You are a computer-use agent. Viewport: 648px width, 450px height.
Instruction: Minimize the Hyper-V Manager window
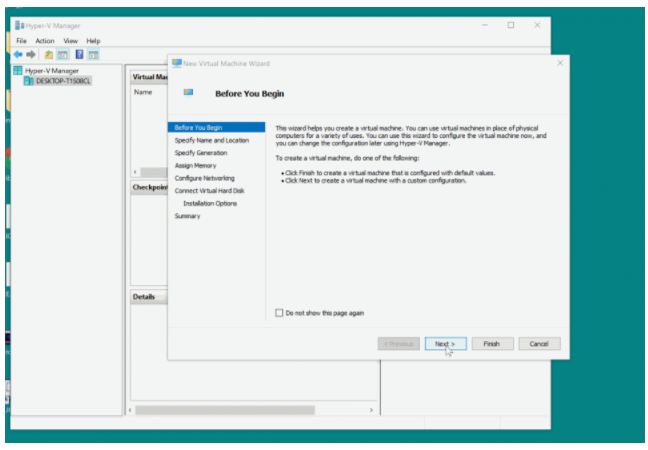coord(485,25)
